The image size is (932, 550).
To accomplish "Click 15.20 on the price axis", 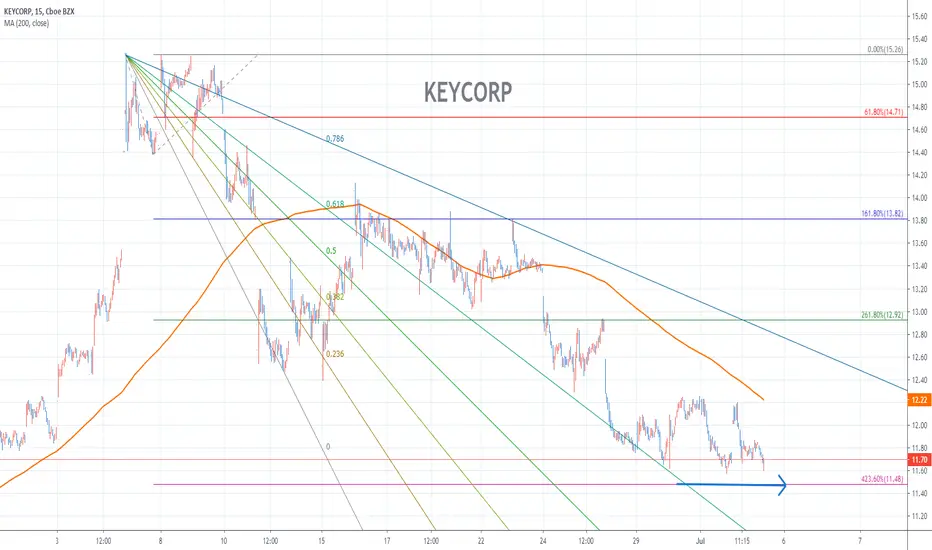I will (920, 62).
